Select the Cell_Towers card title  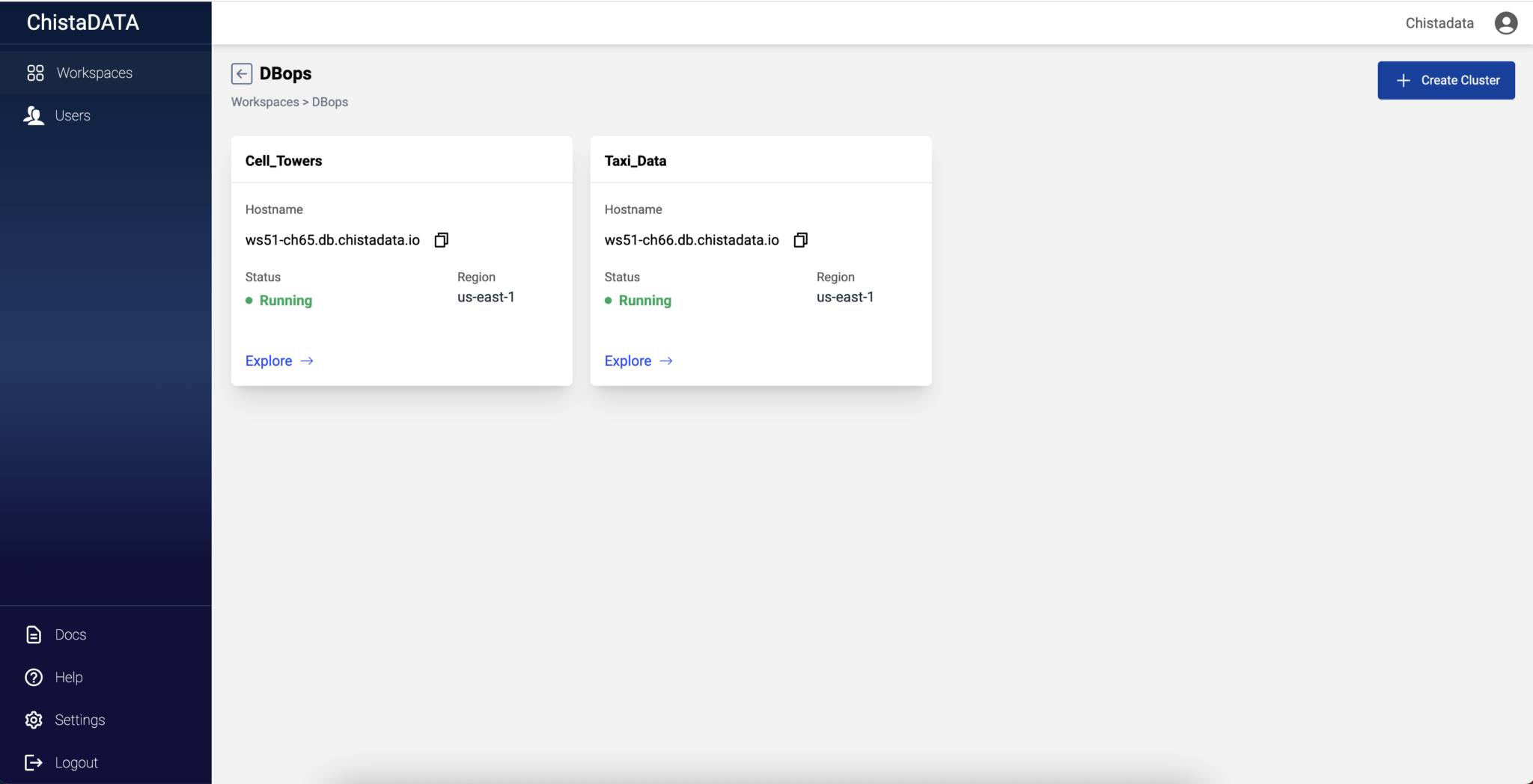point(283,160)
